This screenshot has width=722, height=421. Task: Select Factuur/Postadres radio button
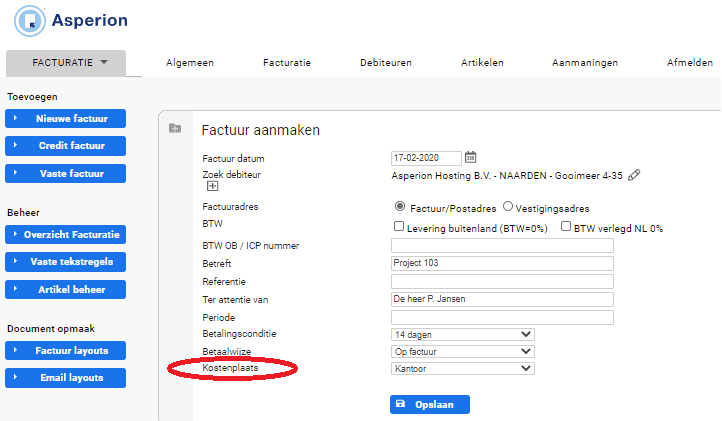pos(400,207)
